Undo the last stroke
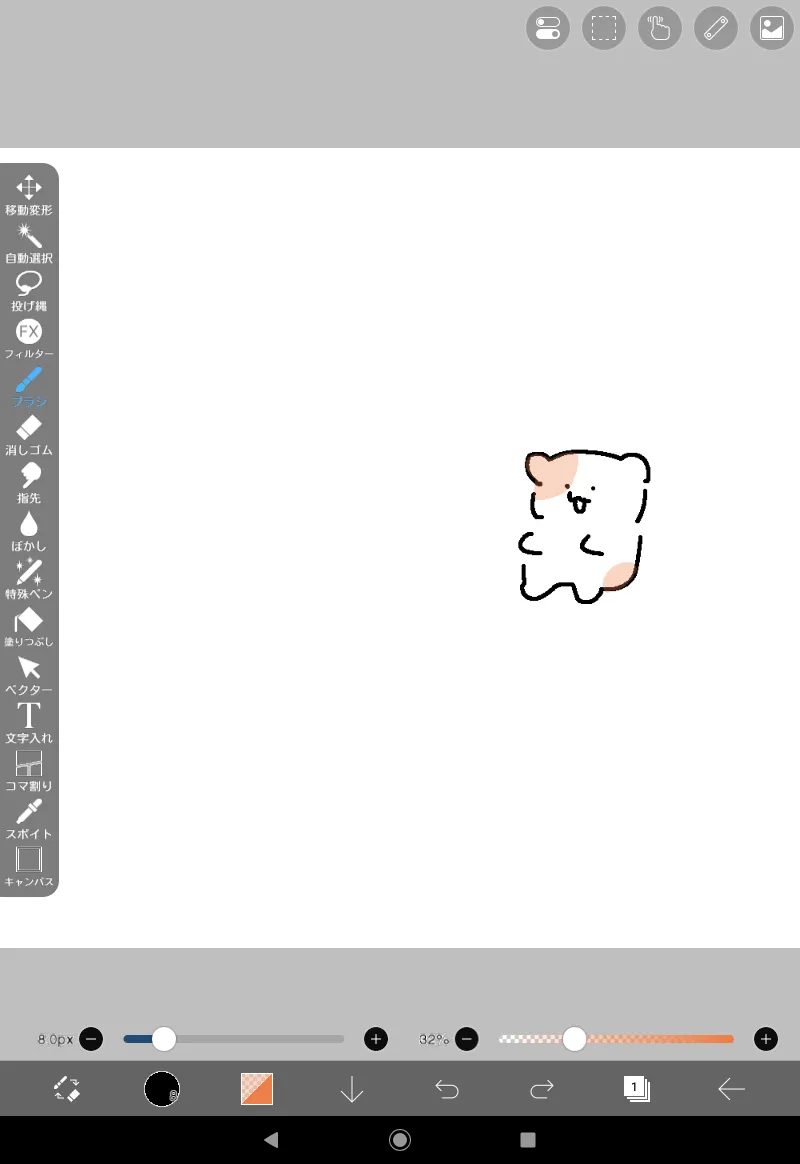This screenshot has height=1164, width=800. tap(447, 1089)
